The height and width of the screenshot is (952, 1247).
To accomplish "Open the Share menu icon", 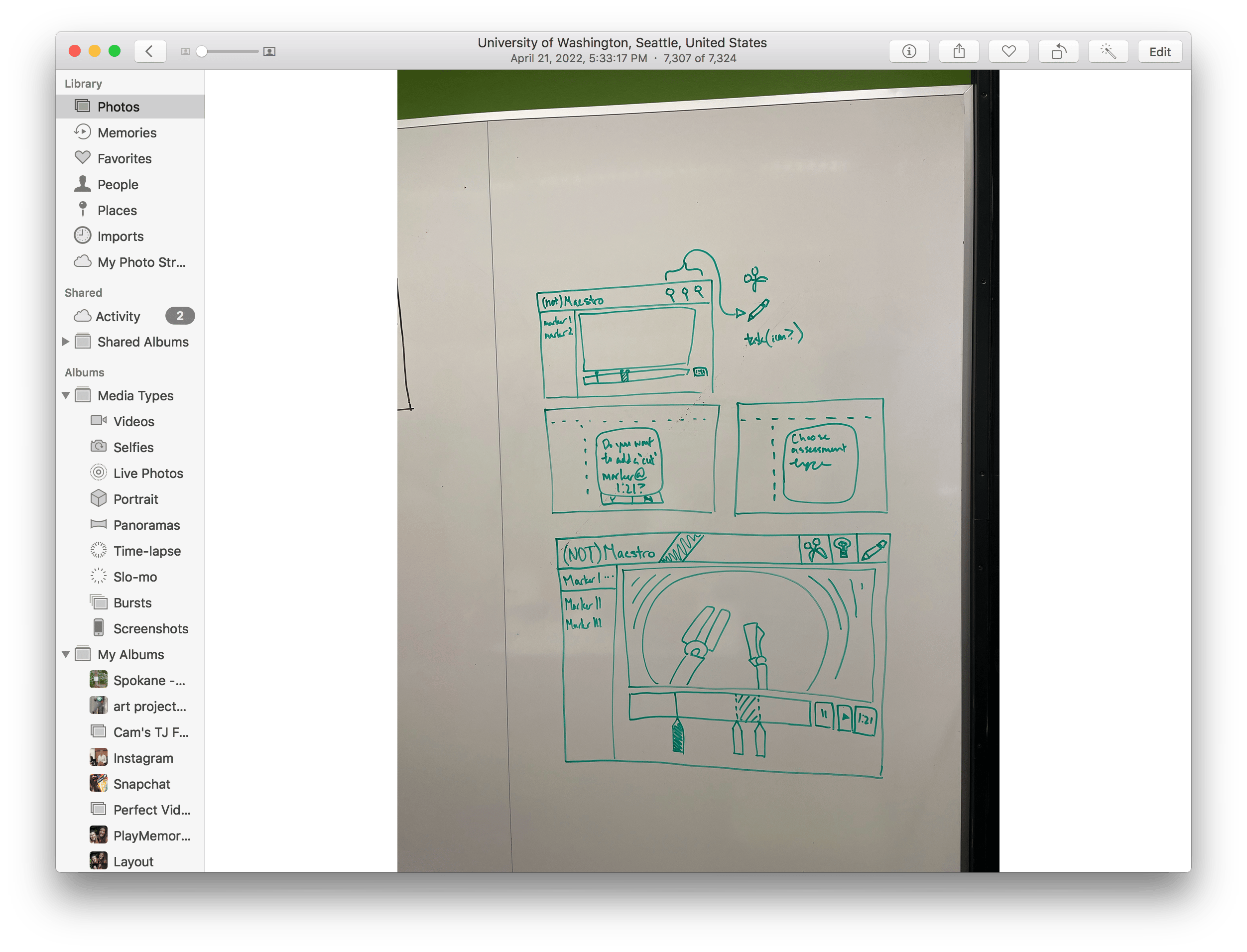I will pos(959,52).
